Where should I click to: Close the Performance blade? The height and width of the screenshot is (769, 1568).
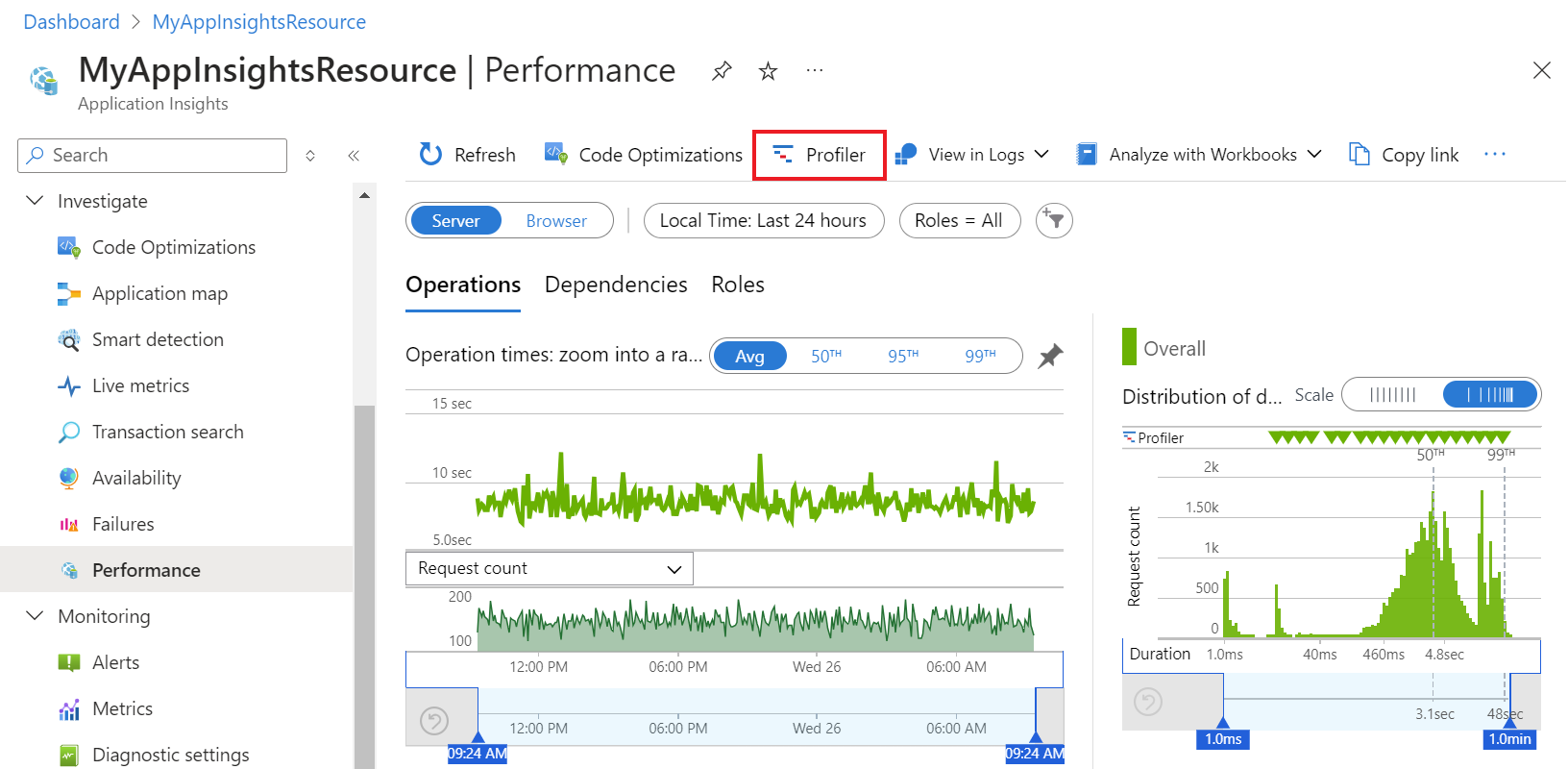1542,70
